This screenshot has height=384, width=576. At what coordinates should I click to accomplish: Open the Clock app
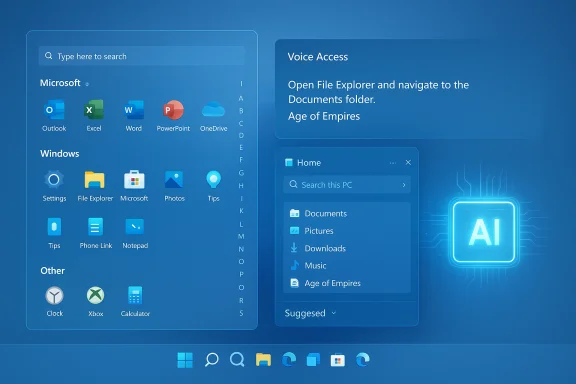coord(54,301)
